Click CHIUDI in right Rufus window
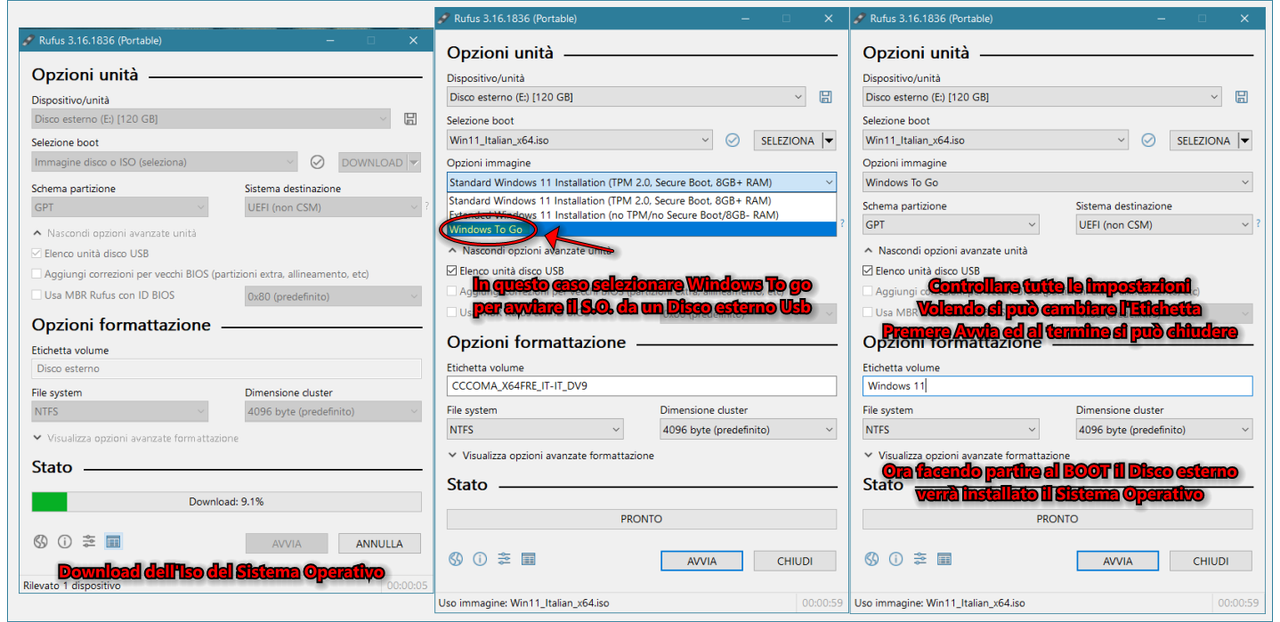The height and width of the screenshot is (622, 1280). click(1210, 561)
